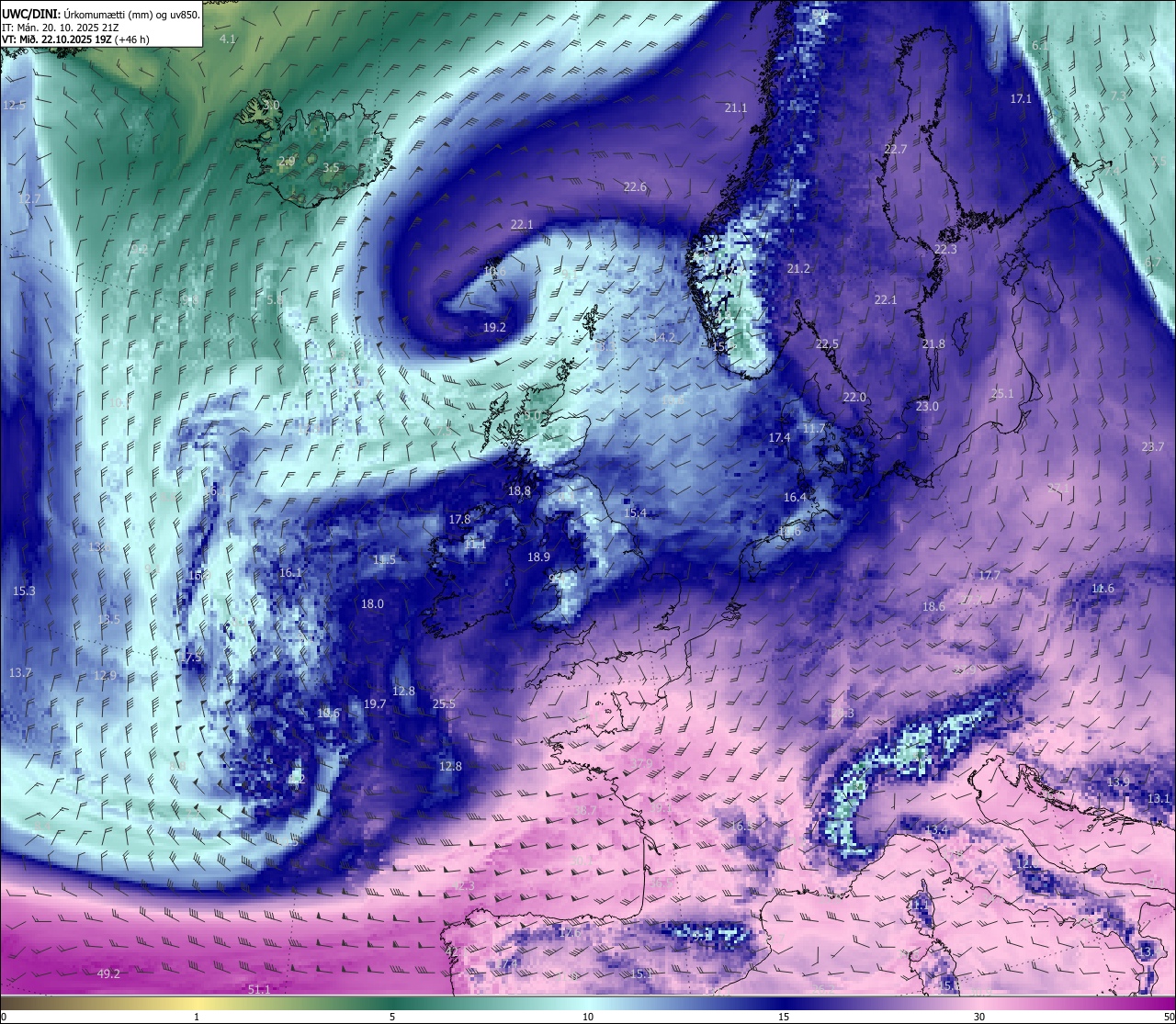Click the value "4.1" below the title box
The width and height of the screenshot is (1176, 1024).
(228, 39)
